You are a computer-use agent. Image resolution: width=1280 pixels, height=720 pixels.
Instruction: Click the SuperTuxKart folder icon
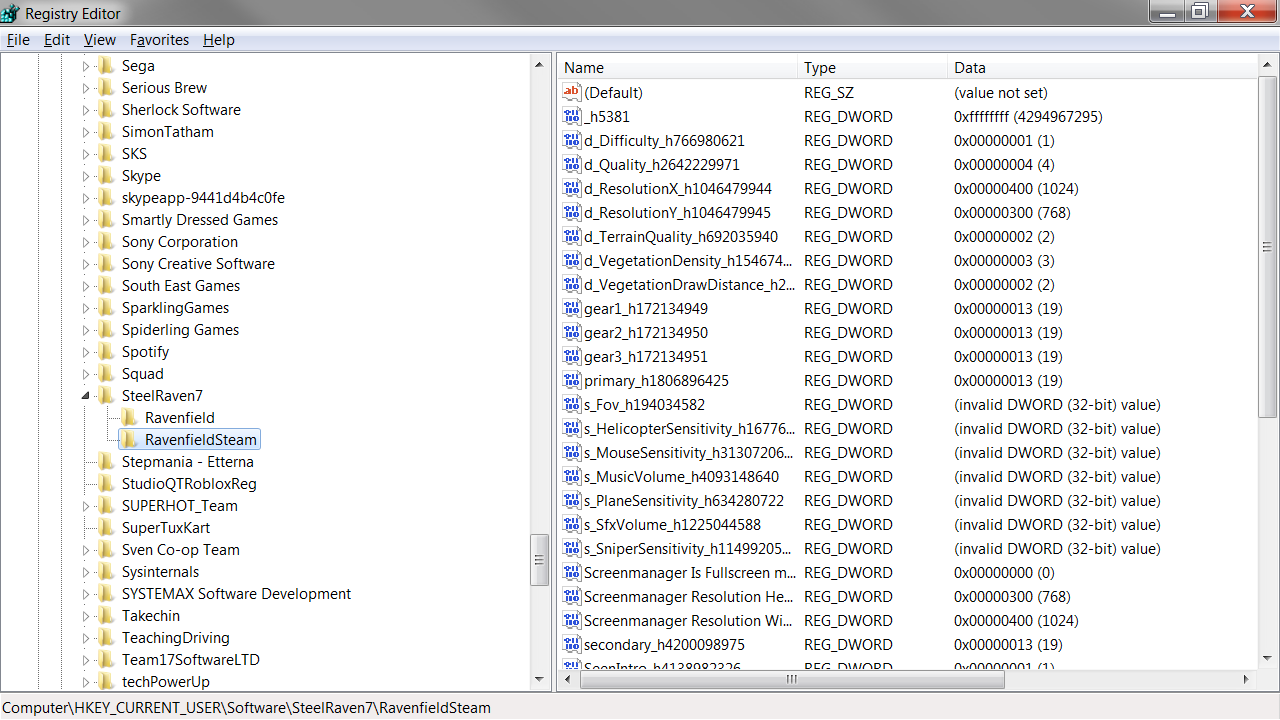[106, 528]
